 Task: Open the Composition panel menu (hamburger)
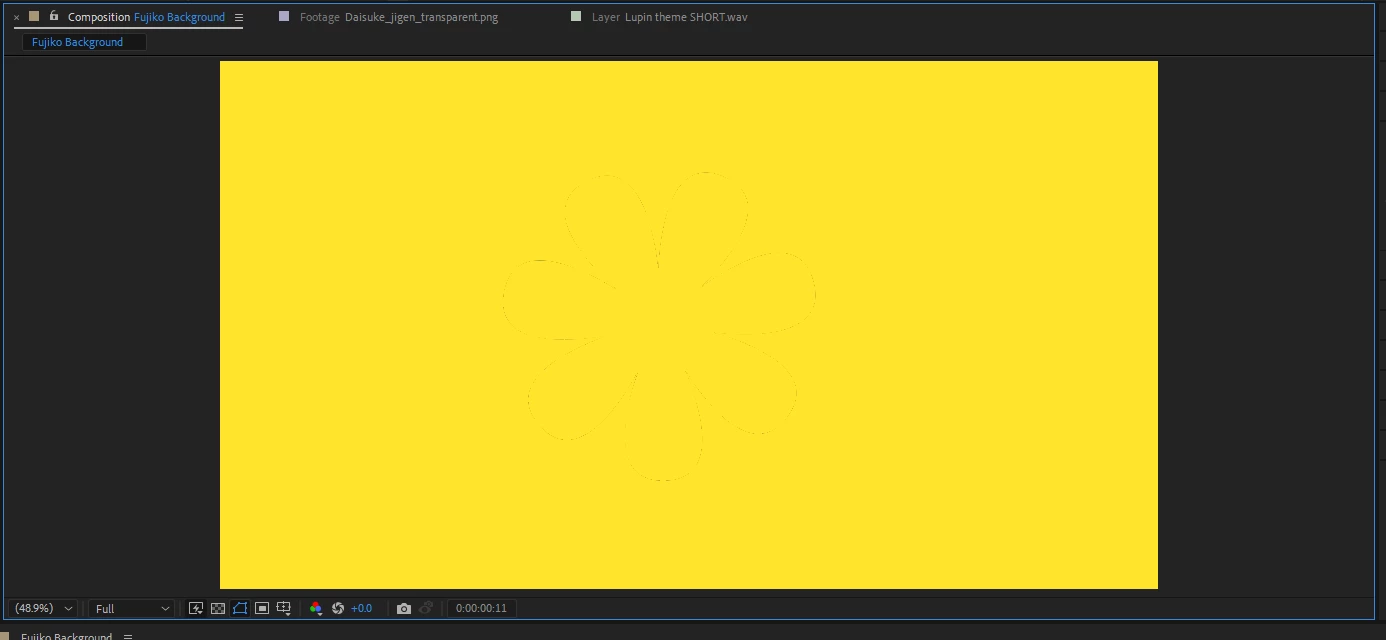pos(238,17)
